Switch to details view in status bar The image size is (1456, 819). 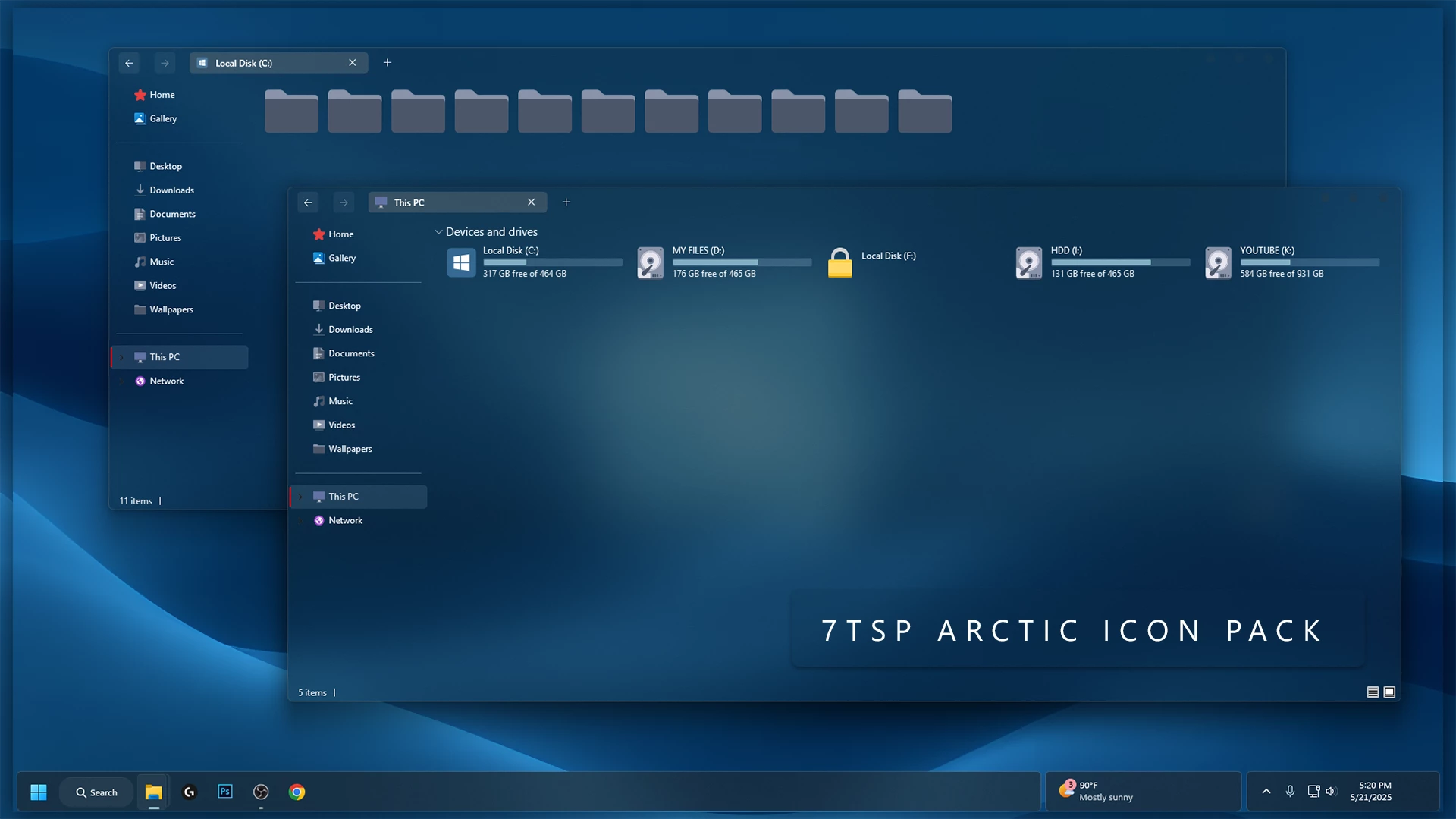tap(1372, 692)
